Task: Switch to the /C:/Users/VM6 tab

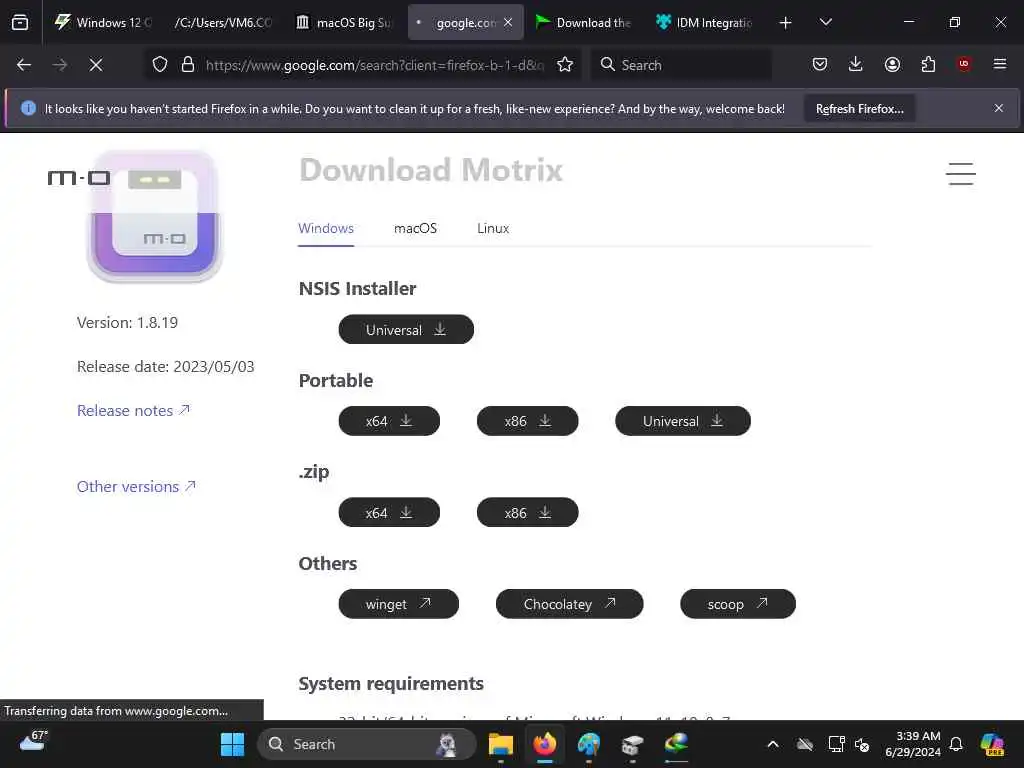Action: tap(222, 22)
